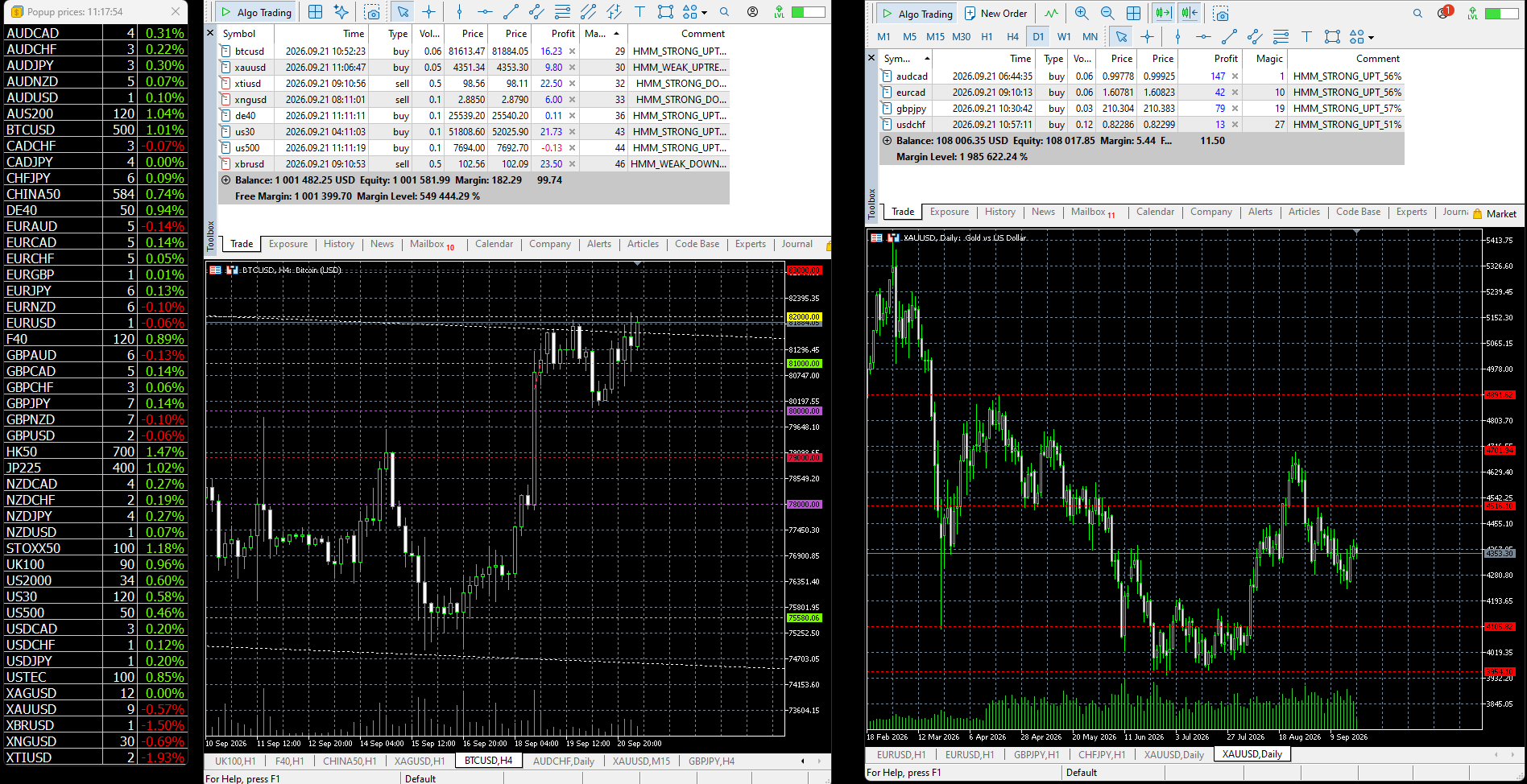
Task: Select the H4 timeframe button
Action: (1012, 37)
